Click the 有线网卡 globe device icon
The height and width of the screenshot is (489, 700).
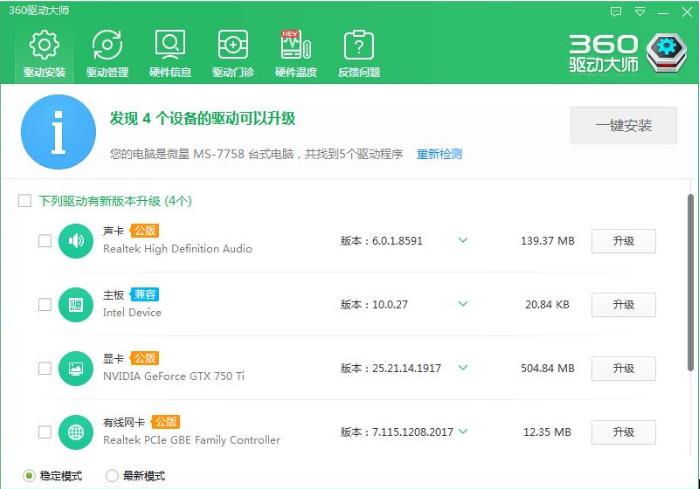76,432
